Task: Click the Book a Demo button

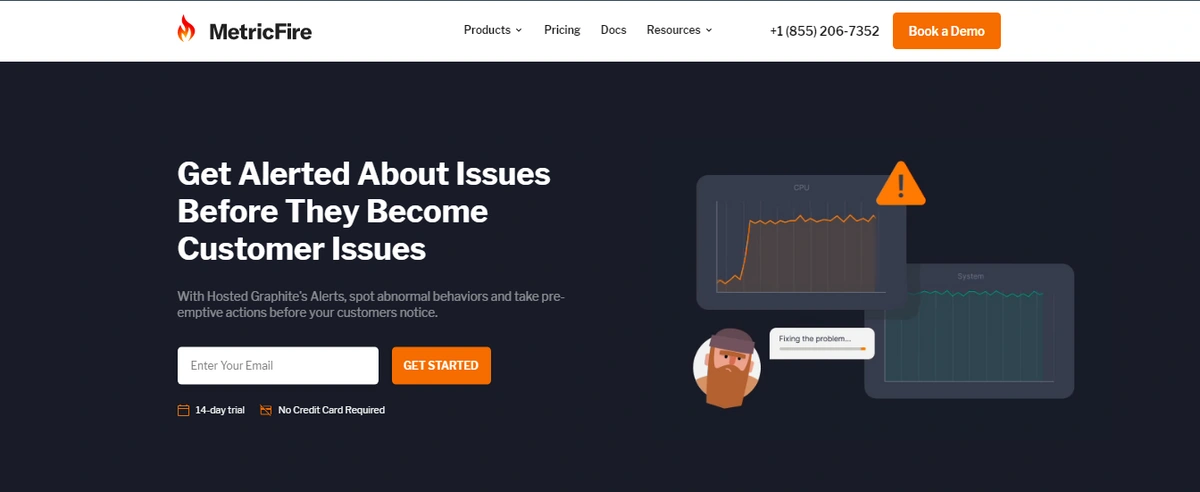Action: pos(946,31)
